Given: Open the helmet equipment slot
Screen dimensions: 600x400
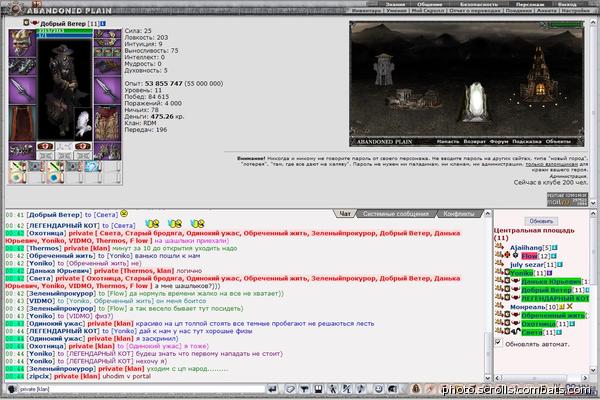Looking at the screenshot, I should tap(22, 43).
